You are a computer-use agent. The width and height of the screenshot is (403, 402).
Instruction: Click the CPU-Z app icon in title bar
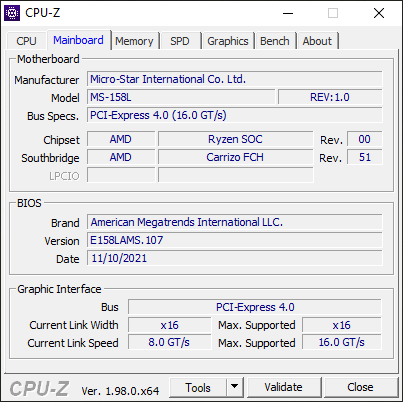click(12, 13)
